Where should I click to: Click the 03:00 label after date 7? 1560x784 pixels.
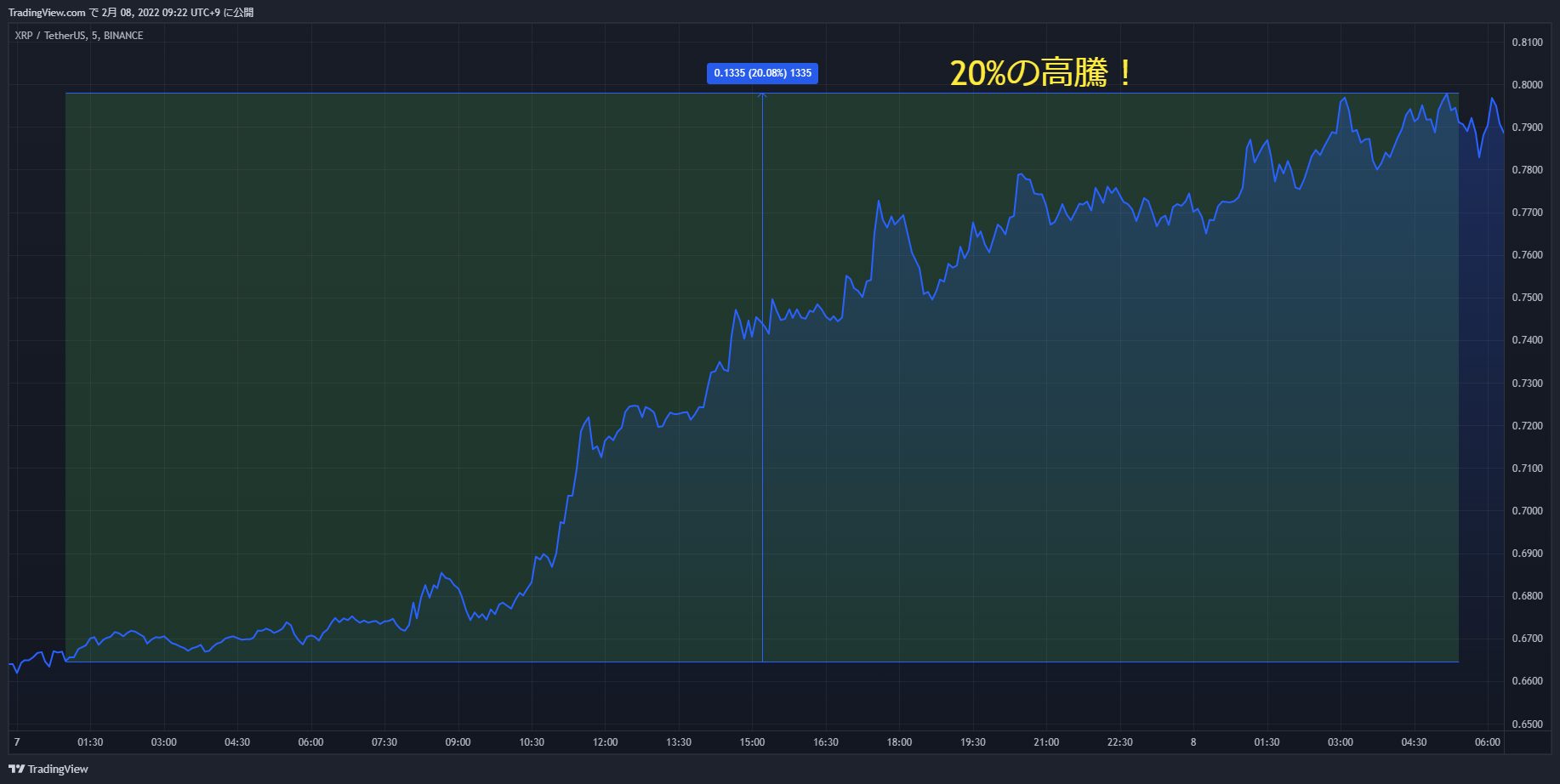pos(164,742)
